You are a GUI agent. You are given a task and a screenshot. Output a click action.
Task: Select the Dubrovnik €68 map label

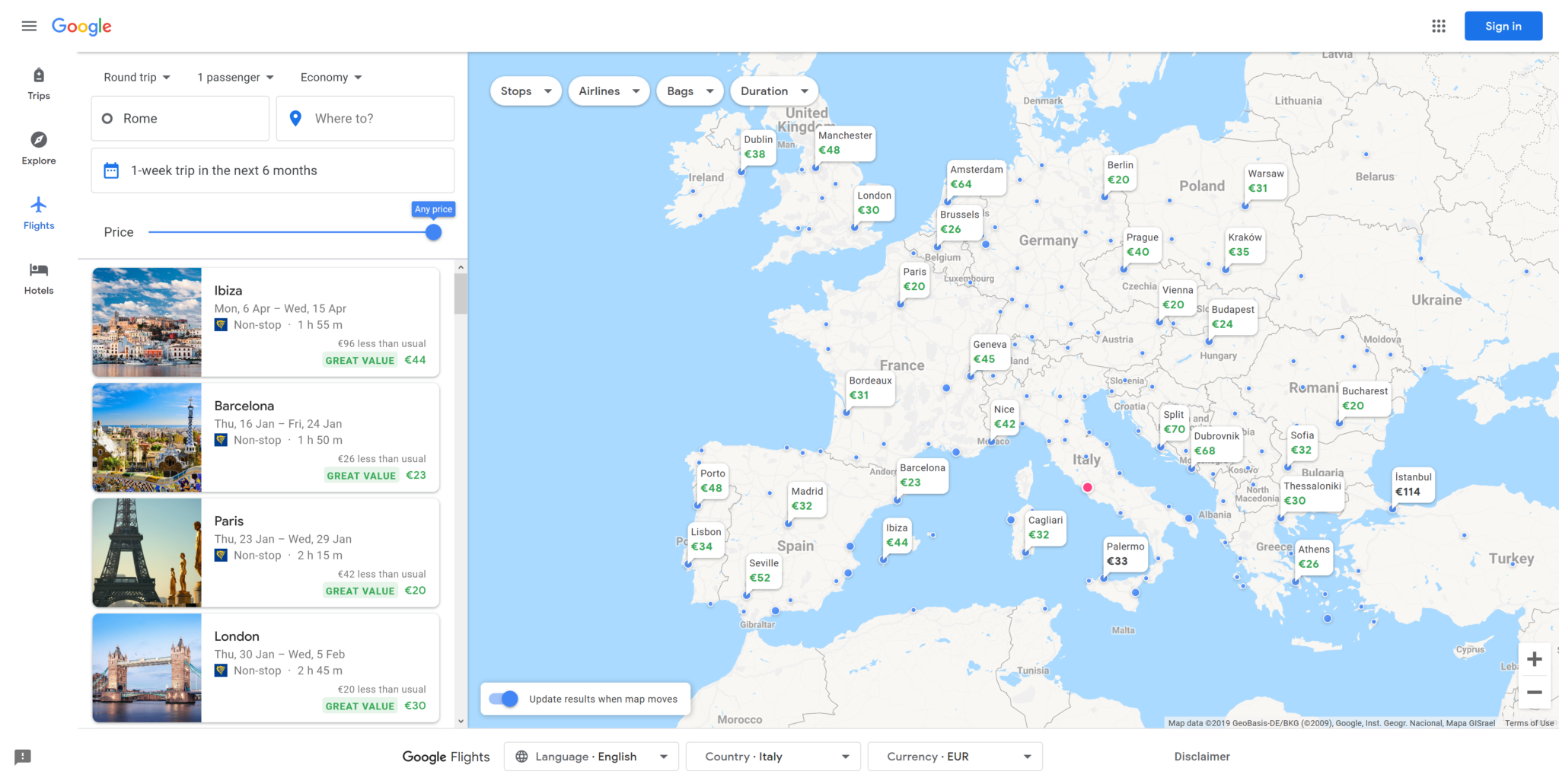coord(1216,444)
